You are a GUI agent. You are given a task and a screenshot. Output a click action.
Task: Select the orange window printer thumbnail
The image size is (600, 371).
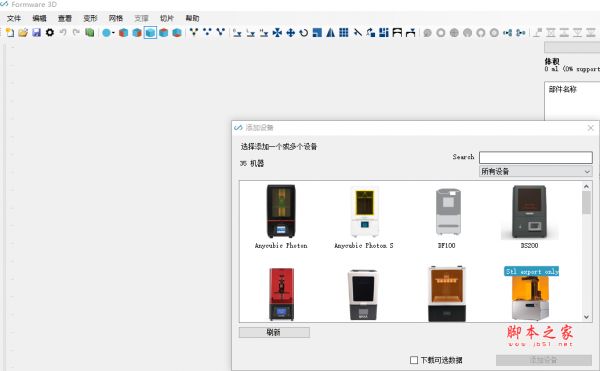point(447,294)
